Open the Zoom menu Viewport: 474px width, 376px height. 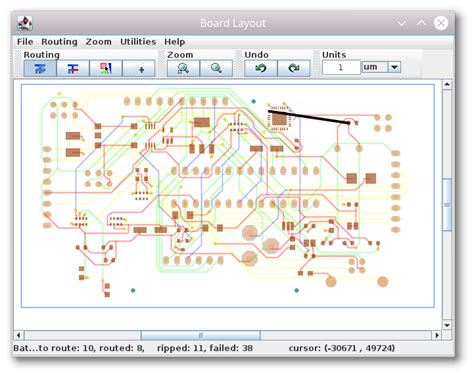(98, 42)
